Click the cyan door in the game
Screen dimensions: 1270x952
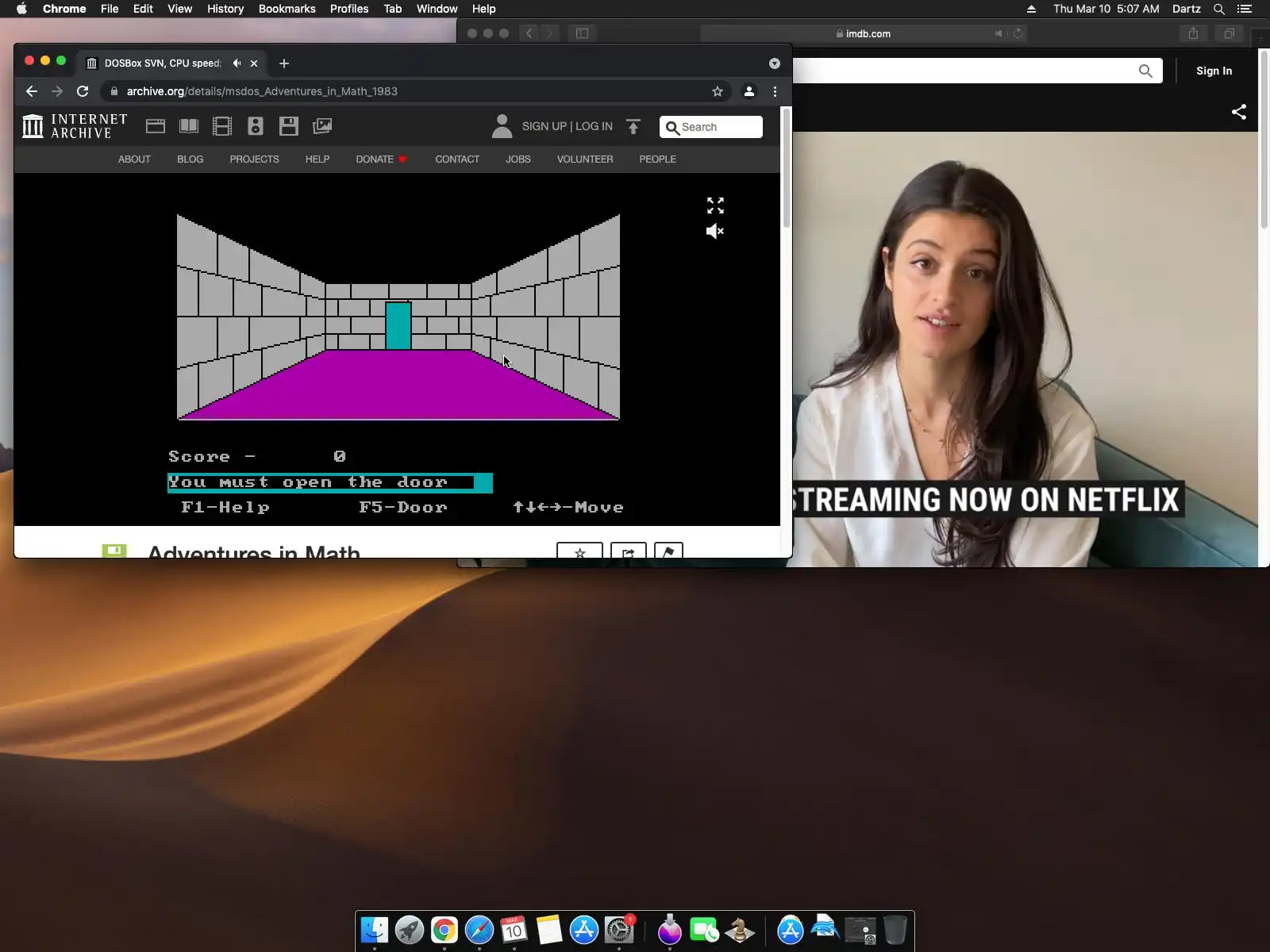398,325
